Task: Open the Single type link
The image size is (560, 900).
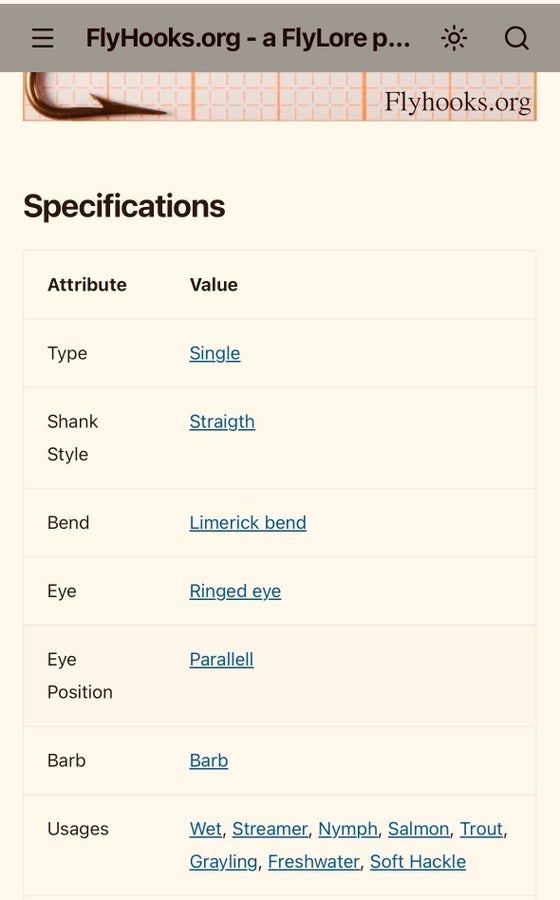Action: tap(215, 354)
